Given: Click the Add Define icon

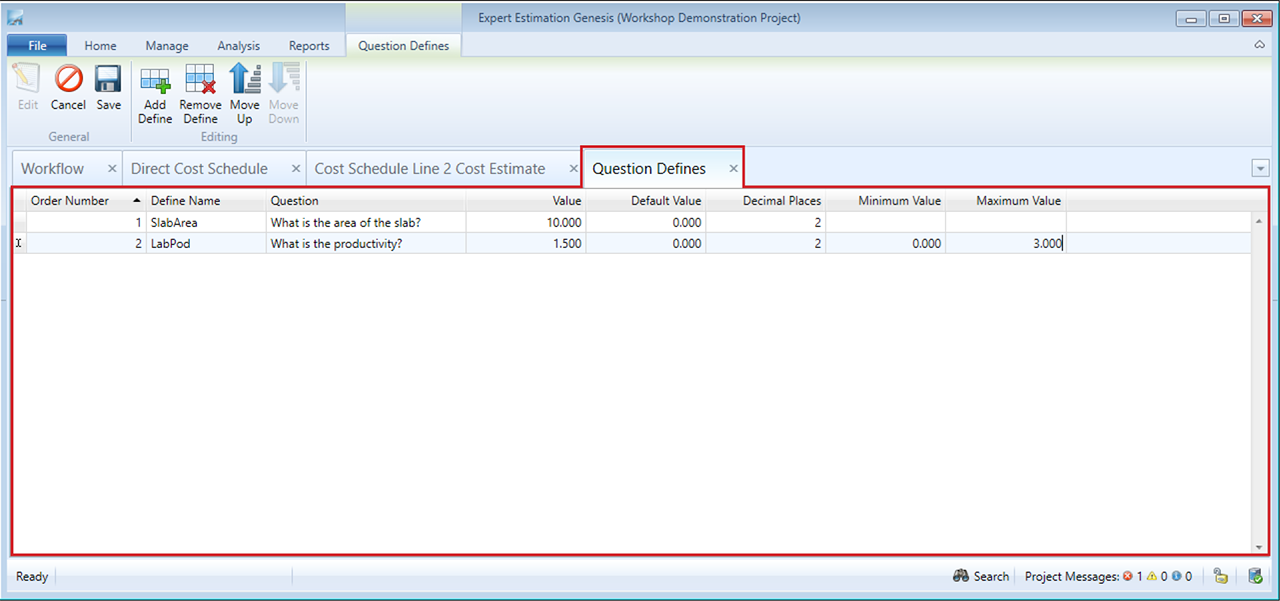Looking at the screenshot, I should tap(155, 80).
